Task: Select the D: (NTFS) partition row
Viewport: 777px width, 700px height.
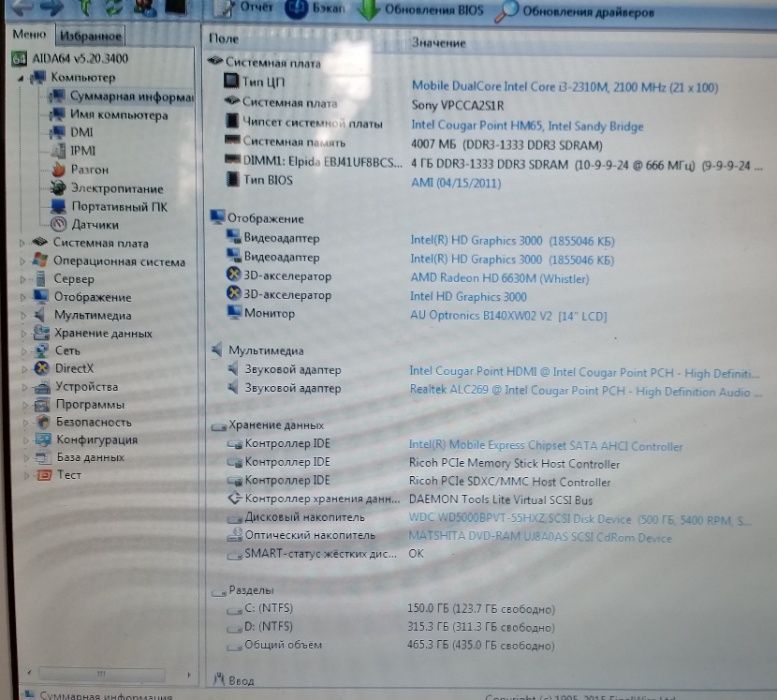Action: point(390,627)
